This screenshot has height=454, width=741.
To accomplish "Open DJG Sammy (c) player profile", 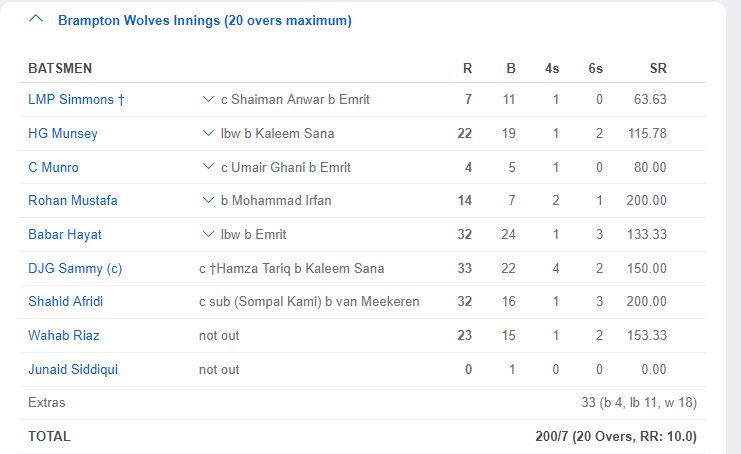I will (x=75, y=268).
